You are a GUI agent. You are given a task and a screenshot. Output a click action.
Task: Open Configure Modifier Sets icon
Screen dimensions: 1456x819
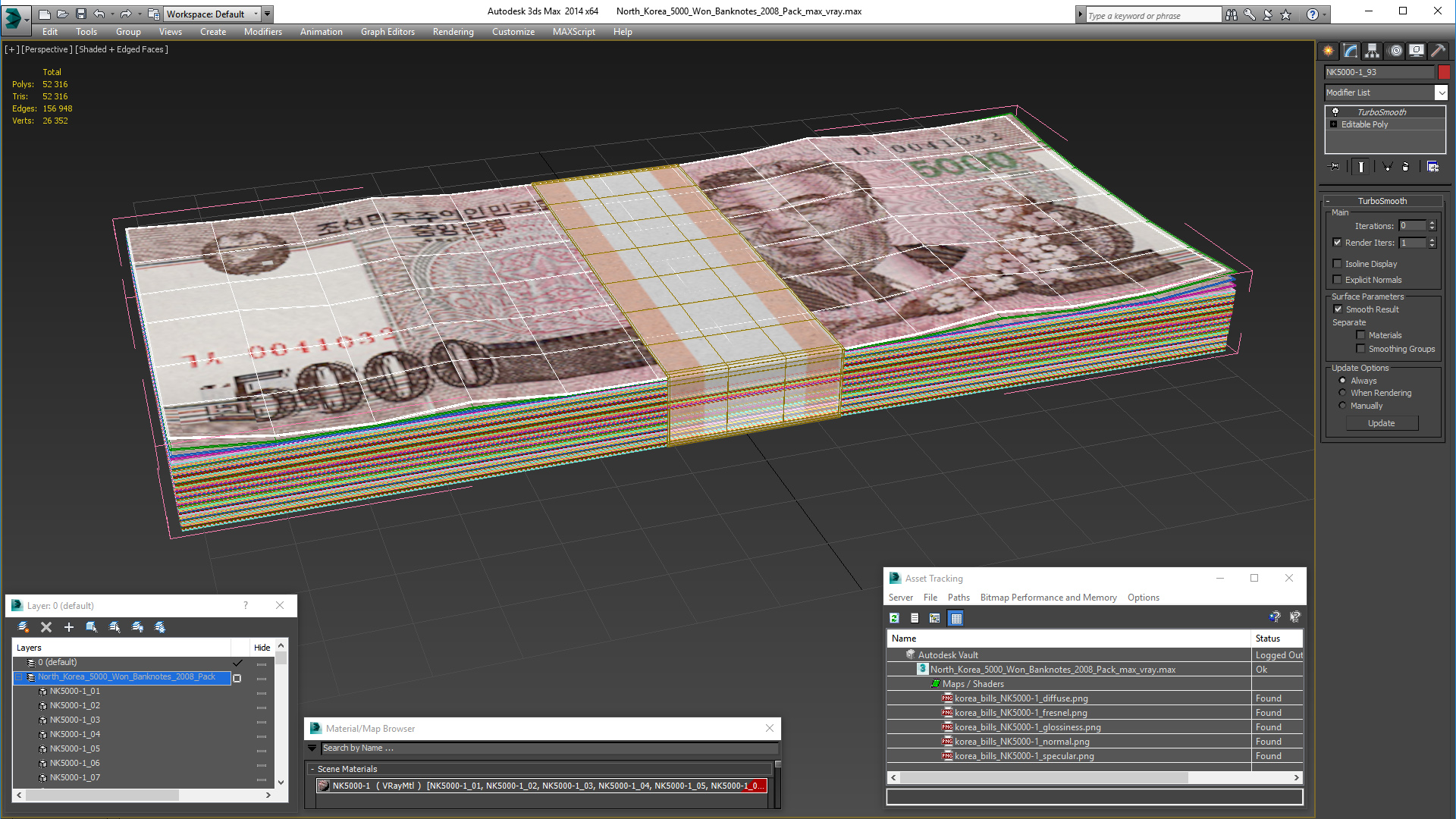click(x=1433, y=167)
